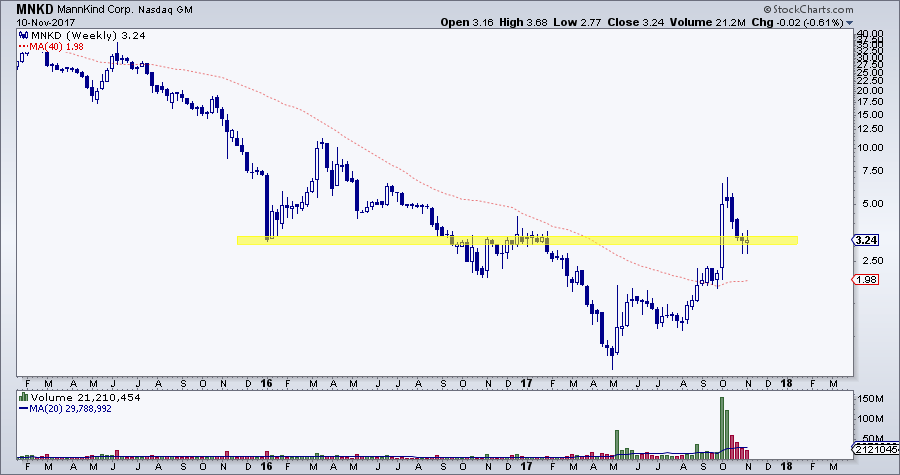Click the yellow highlighted support band
Viewport: 900px width, 475px height.
[517, 240]
